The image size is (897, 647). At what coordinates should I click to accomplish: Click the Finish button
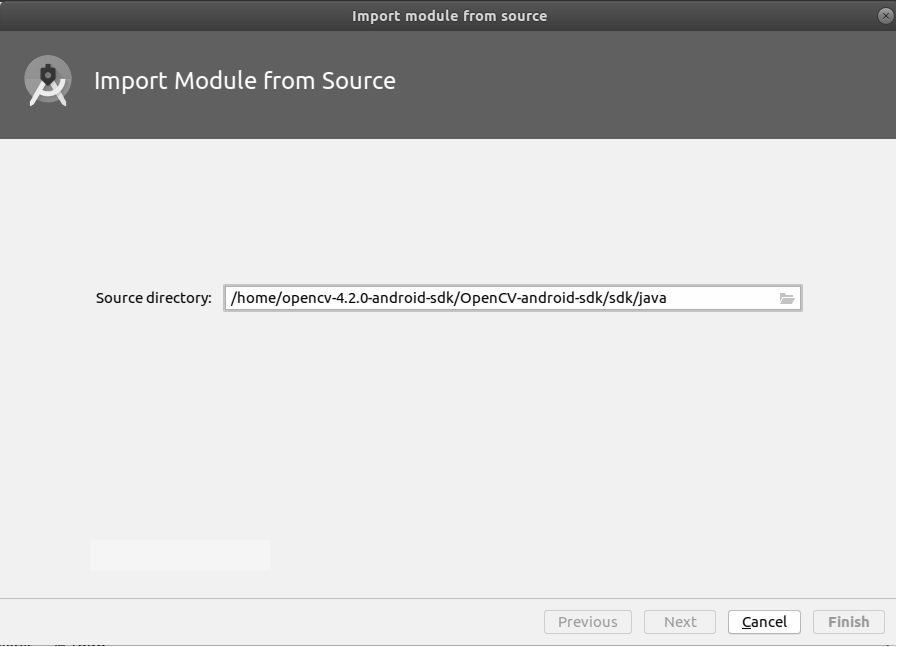[848, 622]
